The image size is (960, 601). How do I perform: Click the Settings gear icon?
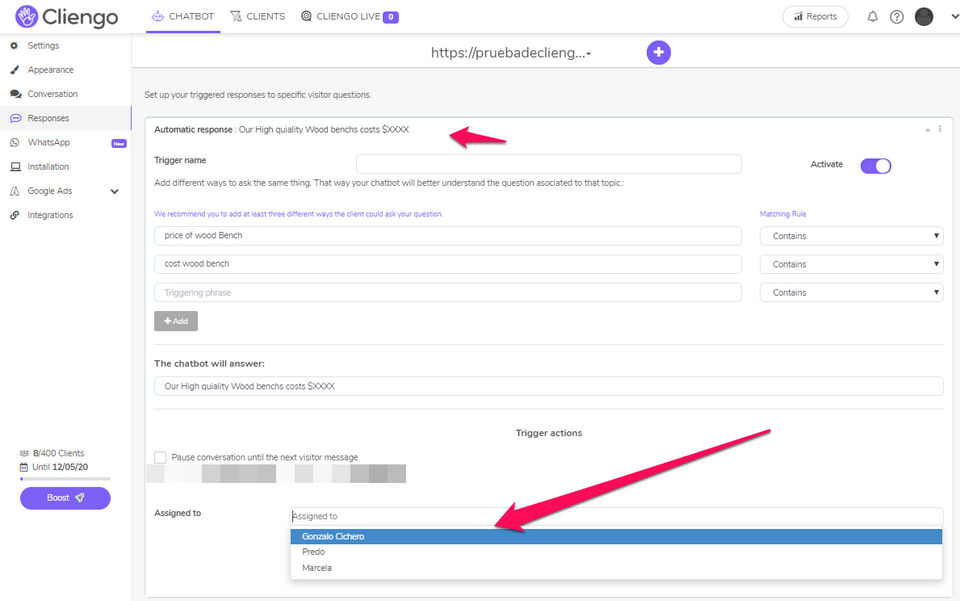pyautogui.click(x=15, y=45)
